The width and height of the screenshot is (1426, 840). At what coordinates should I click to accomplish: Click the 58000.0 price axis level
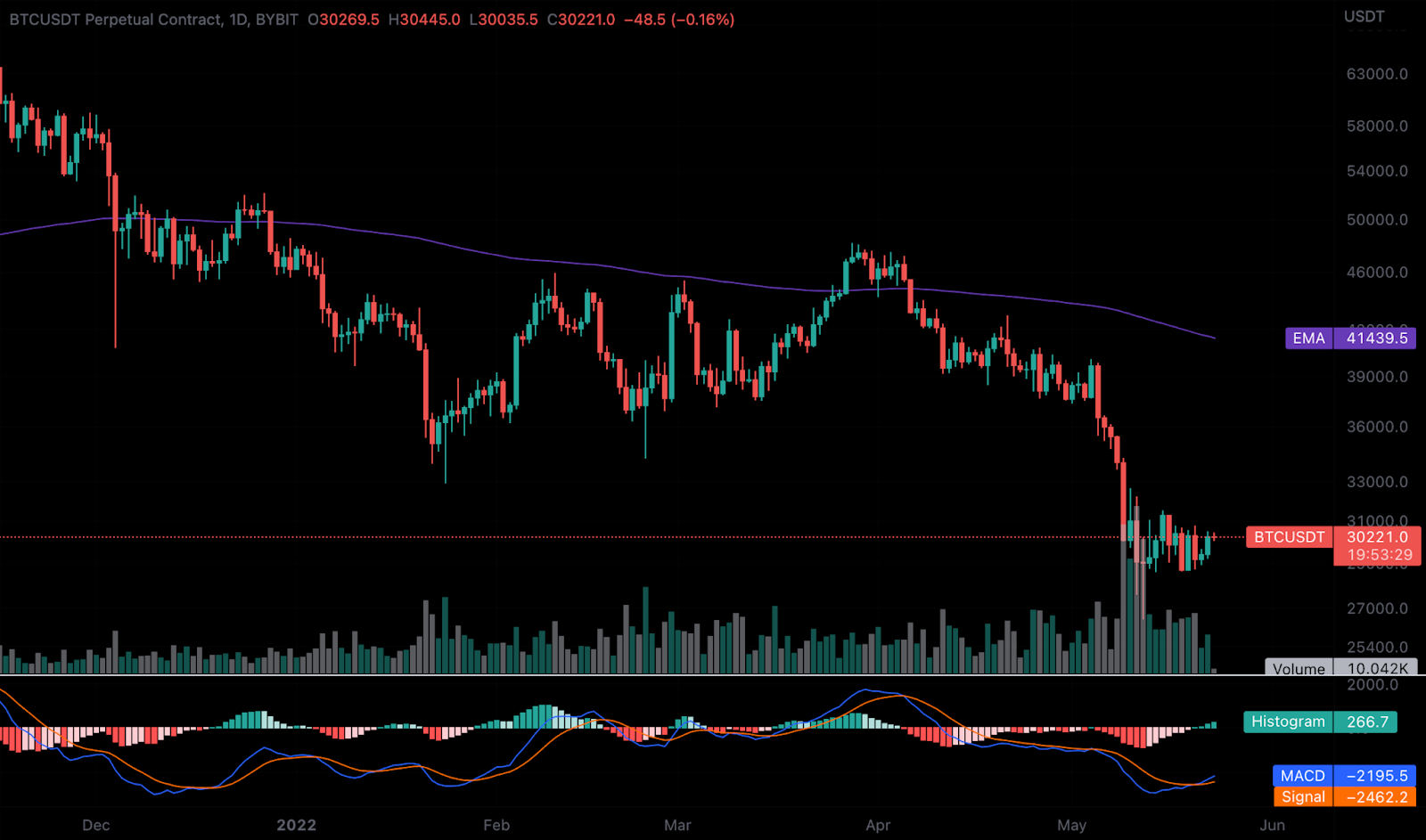pos(1377,126)
